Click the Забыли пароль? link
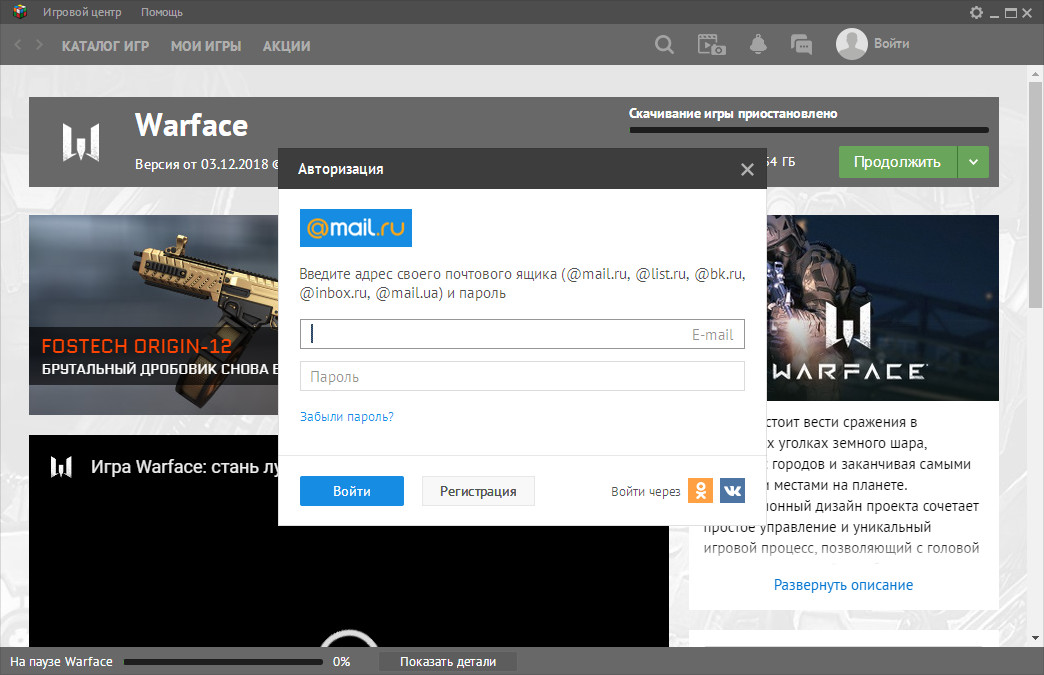Screen dimensions: 1044x675 346,417
